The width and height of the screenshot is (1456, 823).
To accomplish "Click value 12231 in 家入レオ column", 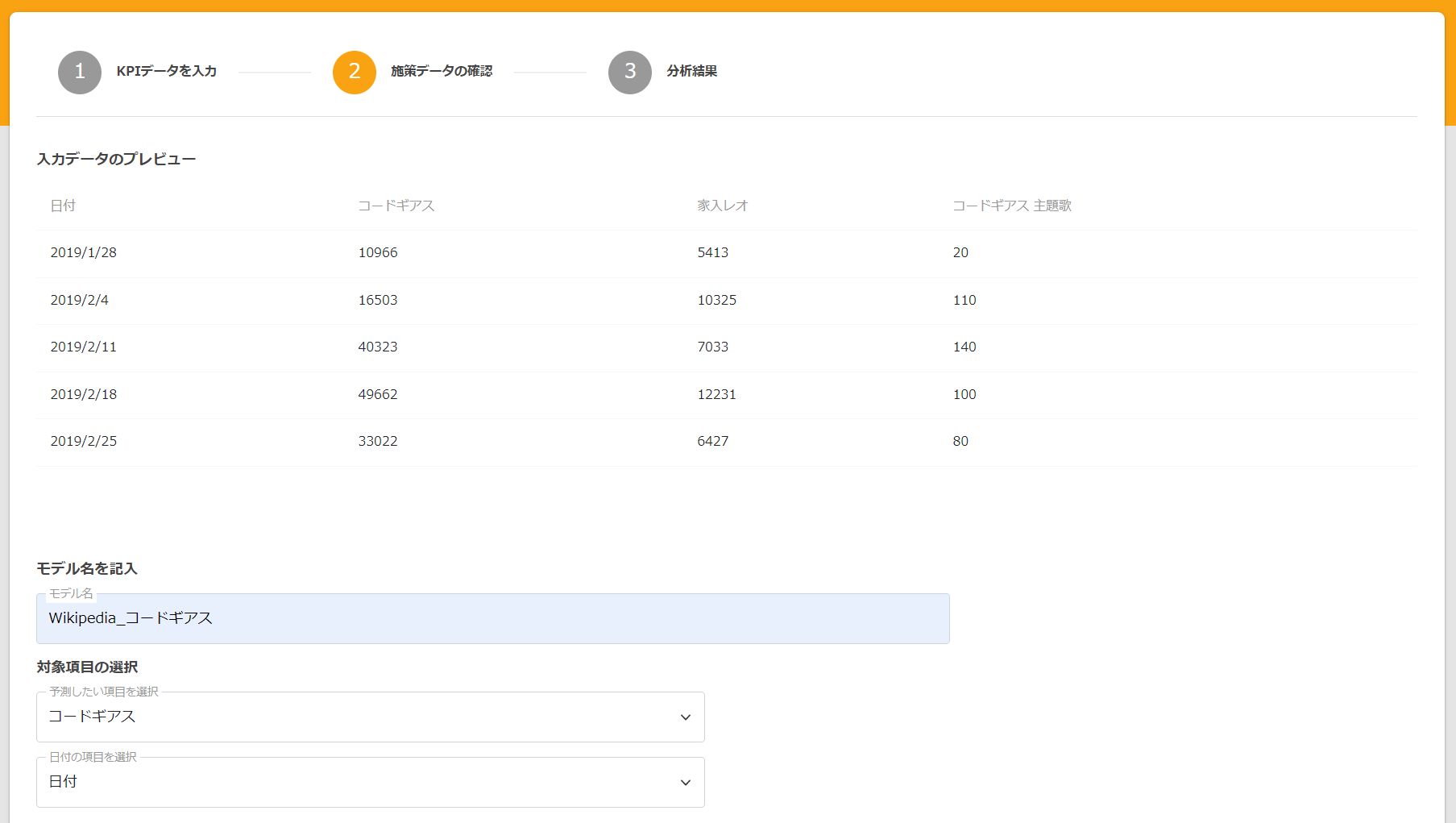I will pos(717,394).
